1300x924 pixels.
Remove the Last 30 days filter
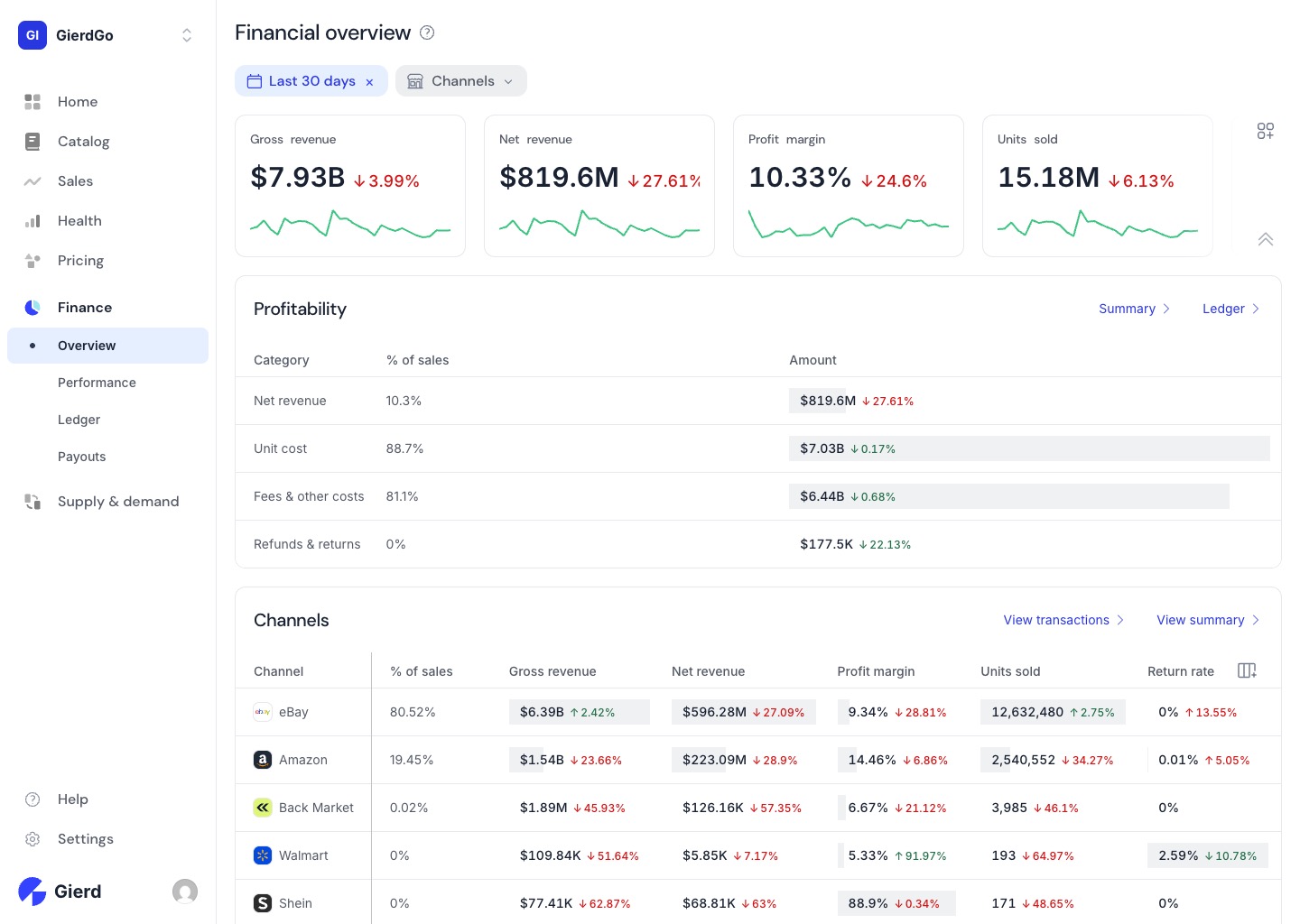click(369, 82)
